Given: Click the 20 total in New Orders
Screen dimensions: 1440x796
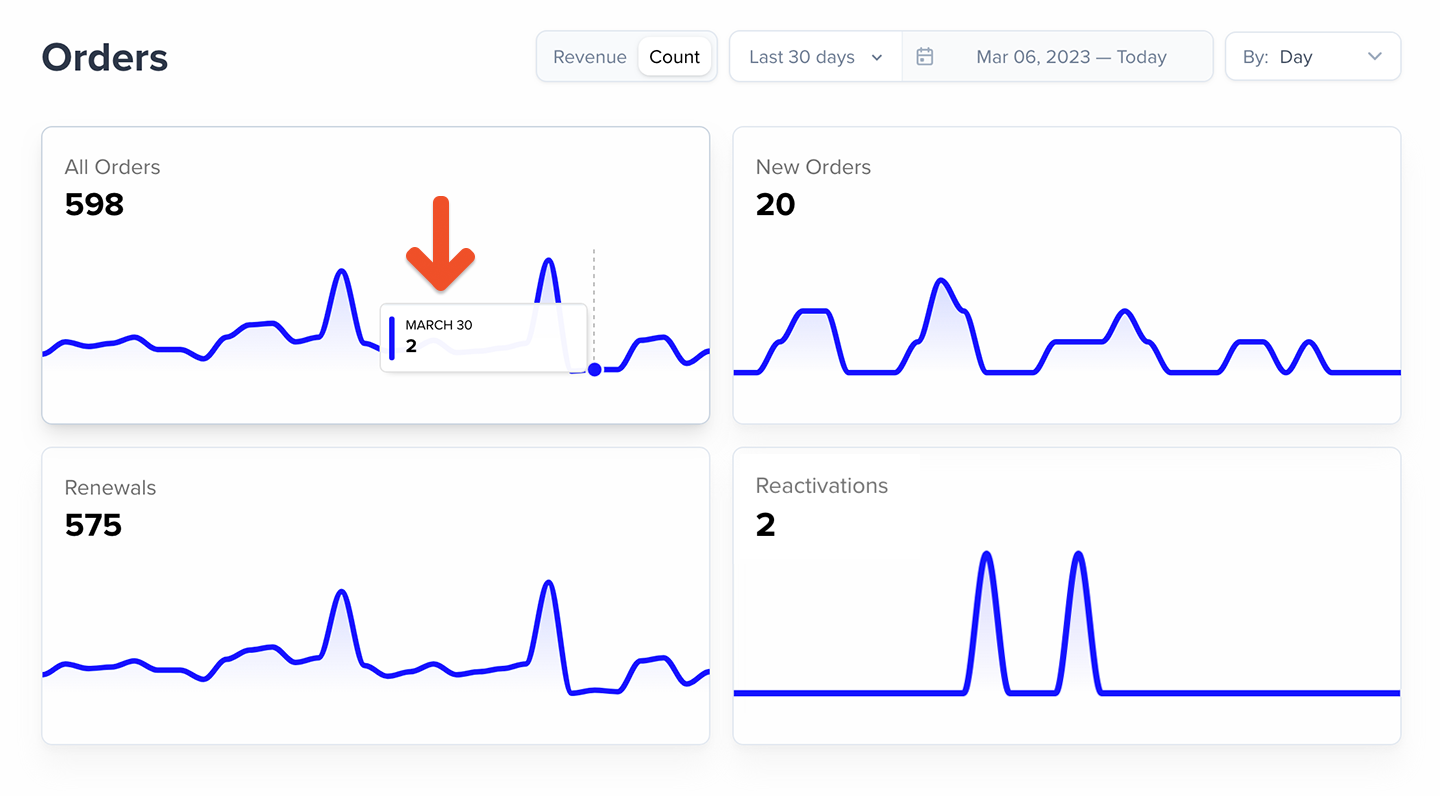Looking at the screenshot, I should (775, 205).
